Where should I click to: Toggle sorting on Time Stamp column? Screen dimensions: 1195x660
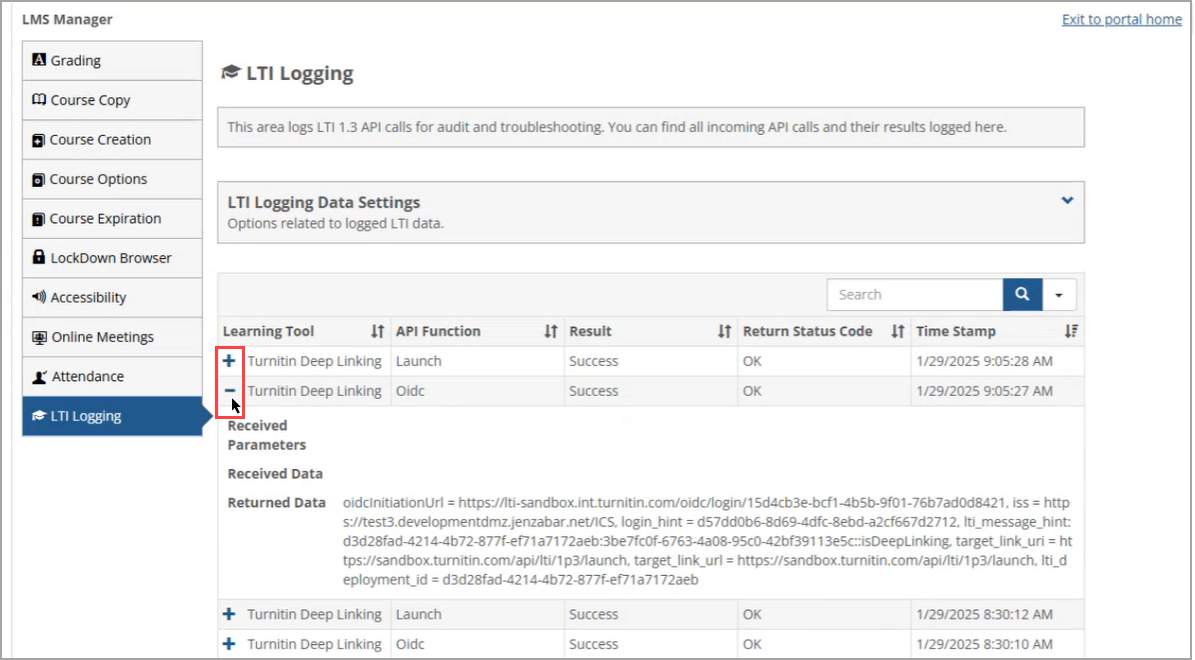[1069, 331]
